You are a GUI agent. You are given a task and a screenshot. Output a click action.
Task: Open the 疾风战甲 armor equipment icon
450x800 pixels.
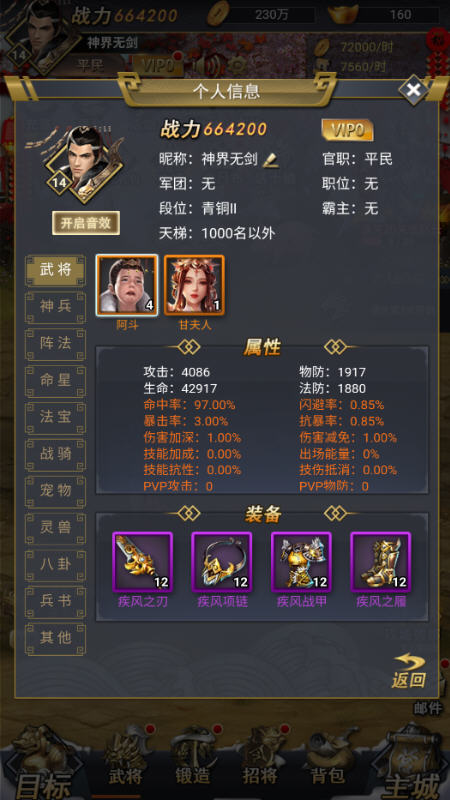pyautogui.click(x=302, y=562)
